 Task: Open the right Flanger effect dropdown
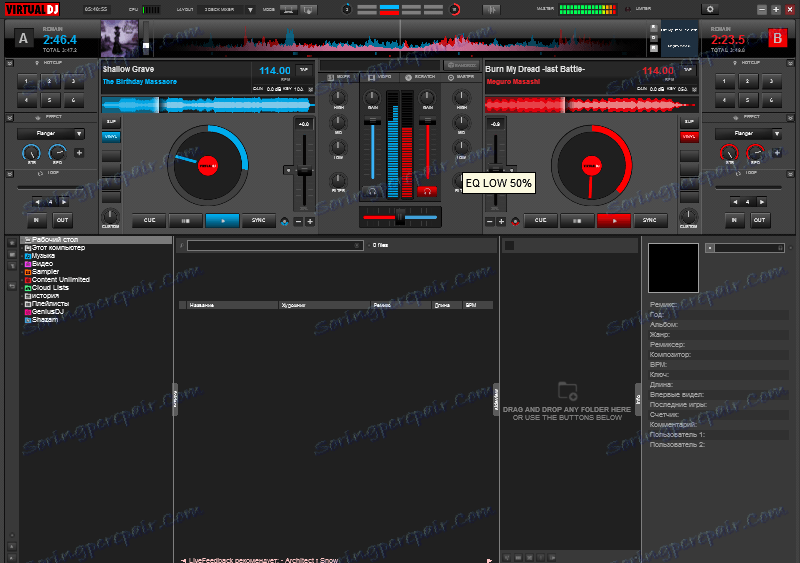(x=776, y=133)
